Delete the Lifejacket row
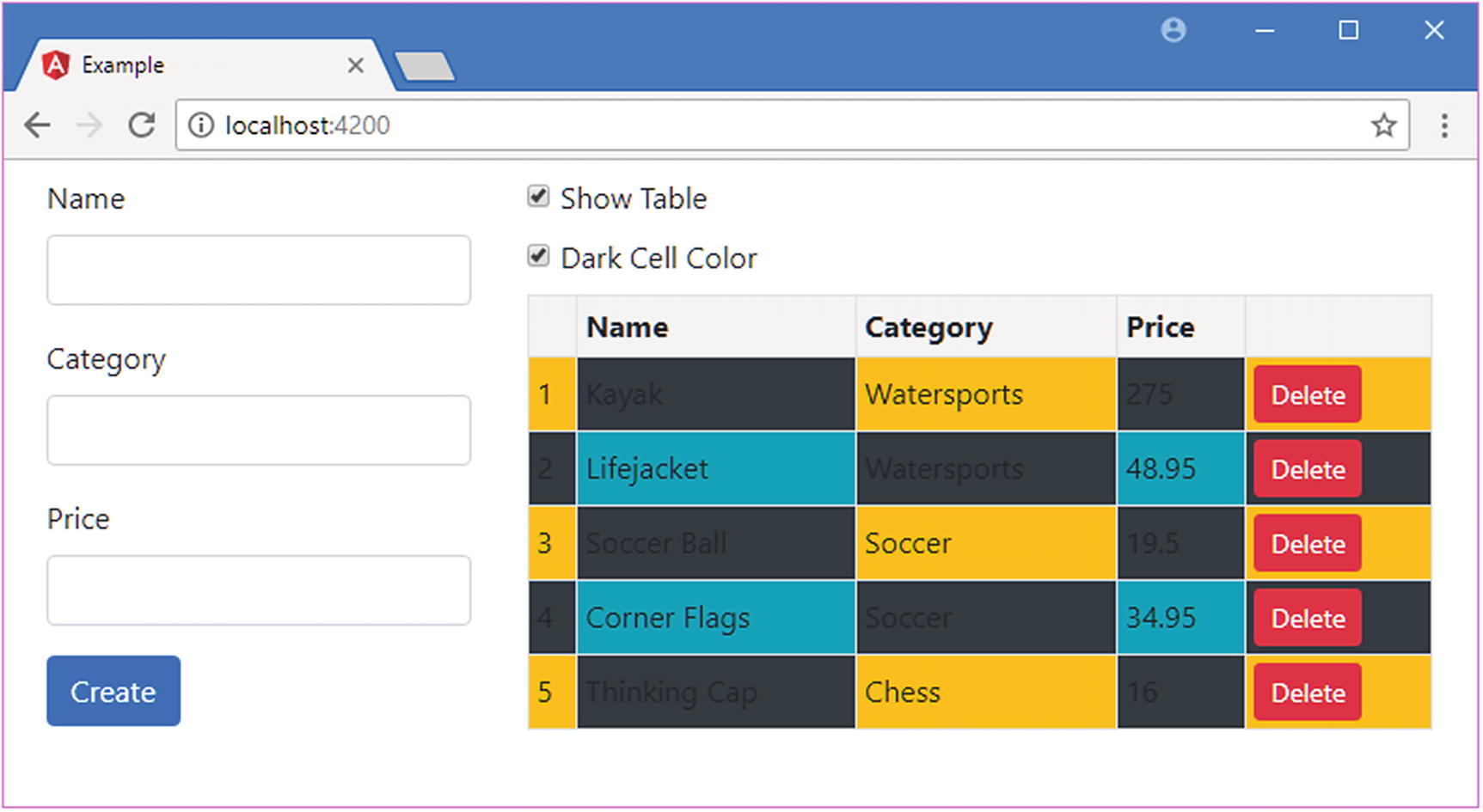The height and width of the screenshot is (812, 1483). coord(1307,469)
